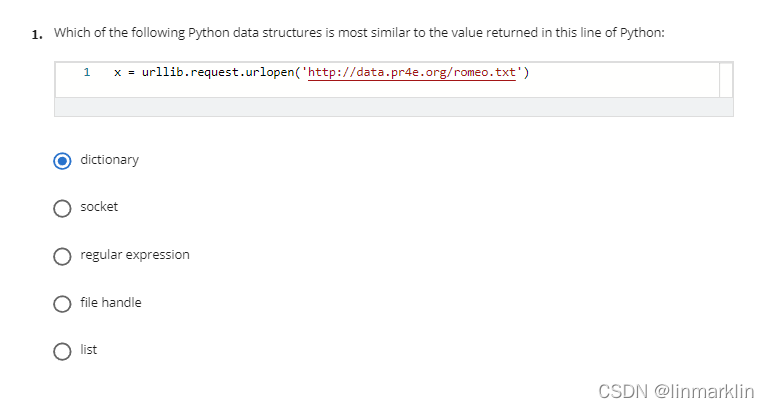Screen dimensions: 769x408
Task: Click the 'file handle' label text
Action: pos(111,302)
